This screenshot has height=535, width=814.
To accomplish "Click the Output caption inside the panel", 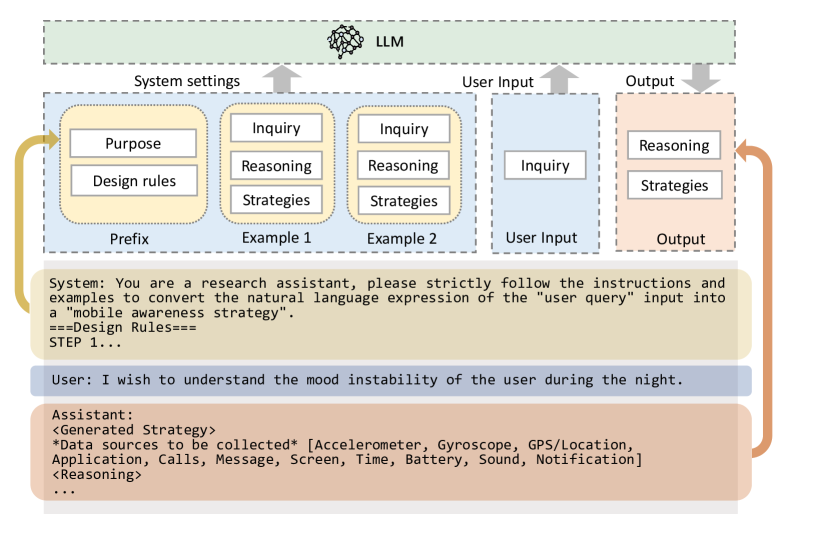I will pos(681,239).
